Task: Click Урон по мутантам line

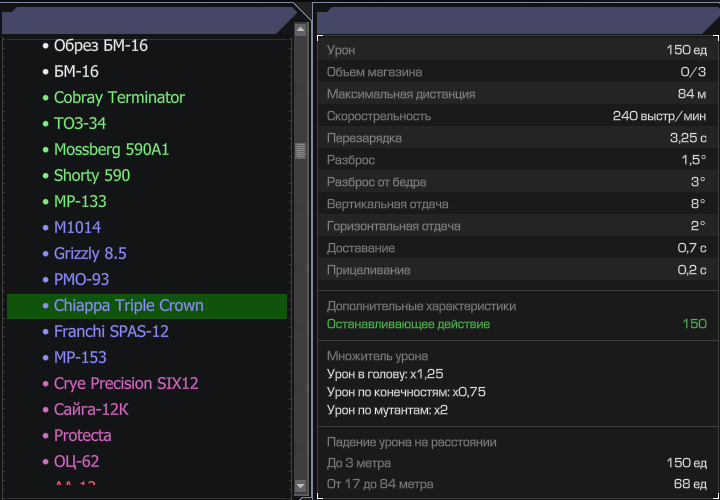Action: pos(387,410)
